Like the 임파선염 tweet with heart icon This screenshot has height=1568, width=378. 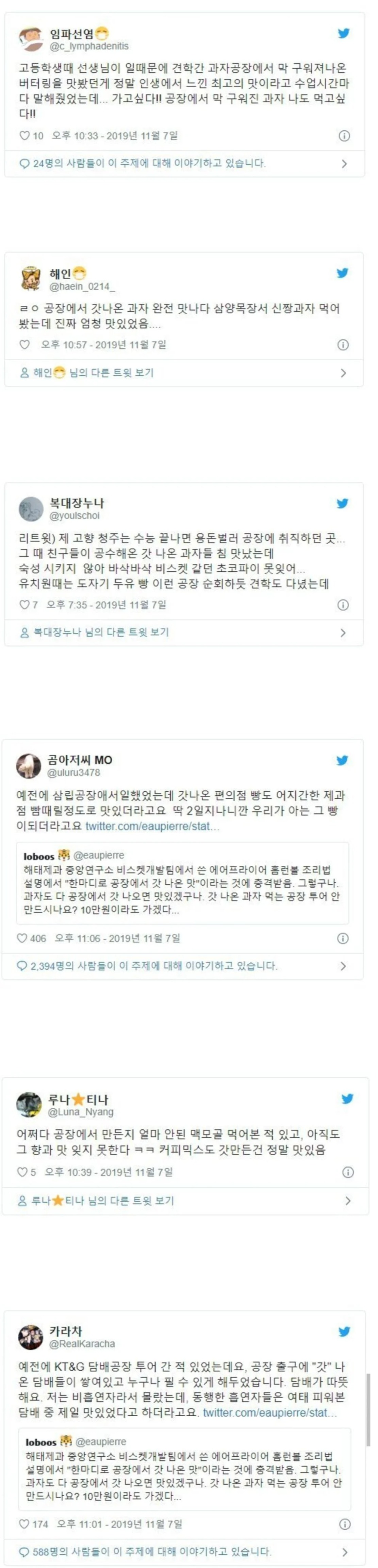tap(25, 136)
